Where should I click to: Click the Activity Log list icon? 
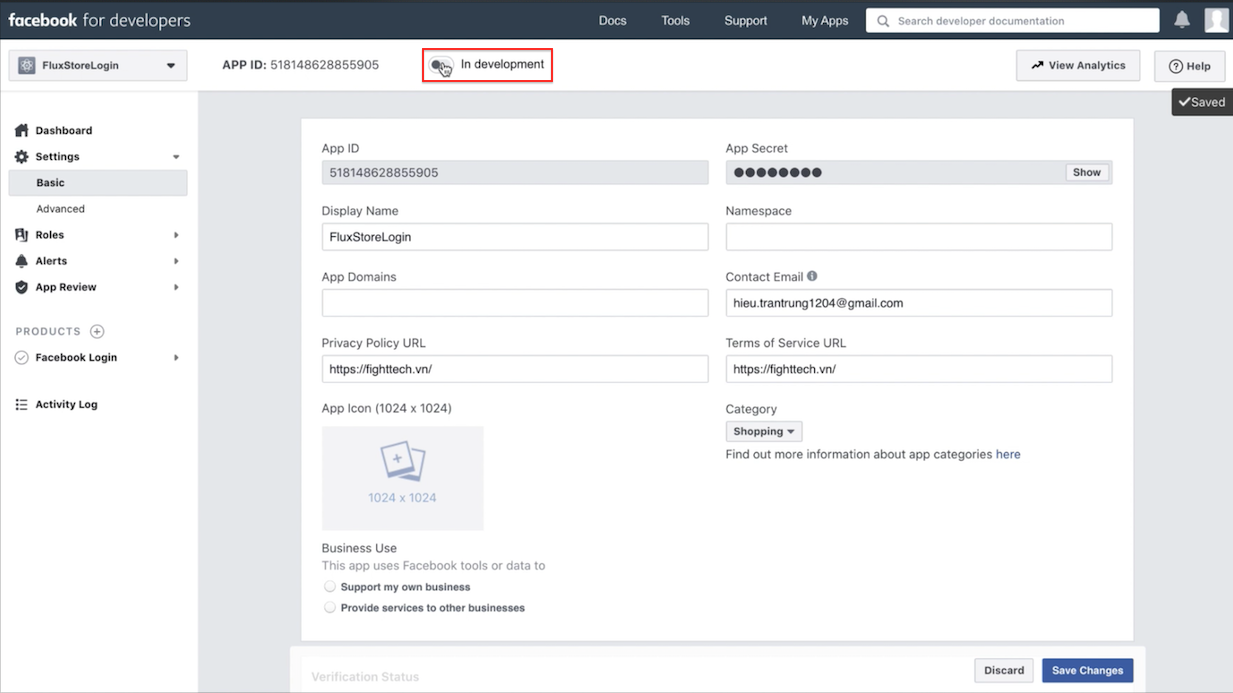tap(22, 405)
